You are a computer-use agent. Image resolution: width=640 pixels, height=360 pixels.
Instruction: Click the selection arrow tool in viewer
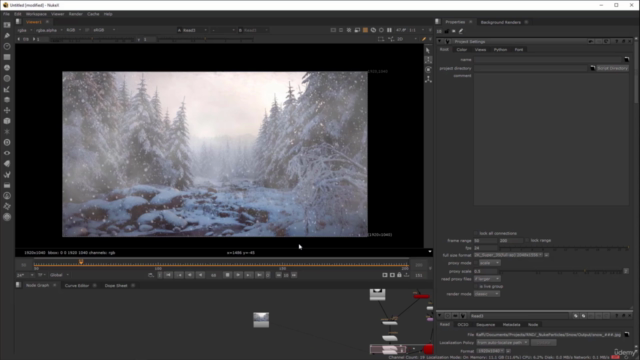click(x=428, y=50)
